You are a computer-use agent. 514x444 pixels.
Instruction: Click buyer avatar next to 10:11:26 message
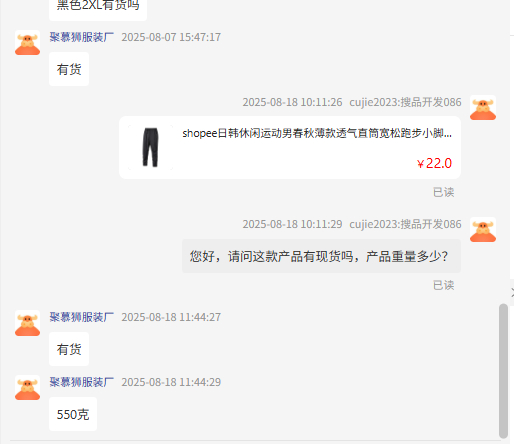coord(483,108)
